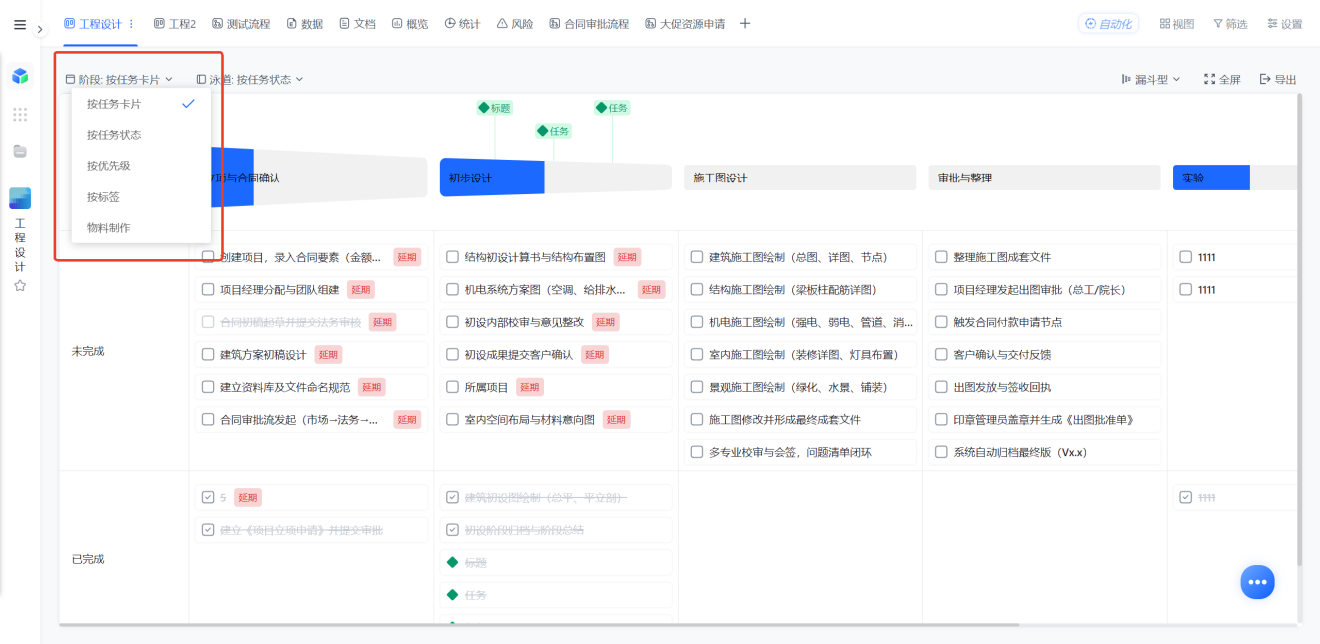Switch to the 风险 tab
Image resolution: width=1320 pixels, height=644 pixels.
pyautogui.click(x=515, y=23)
